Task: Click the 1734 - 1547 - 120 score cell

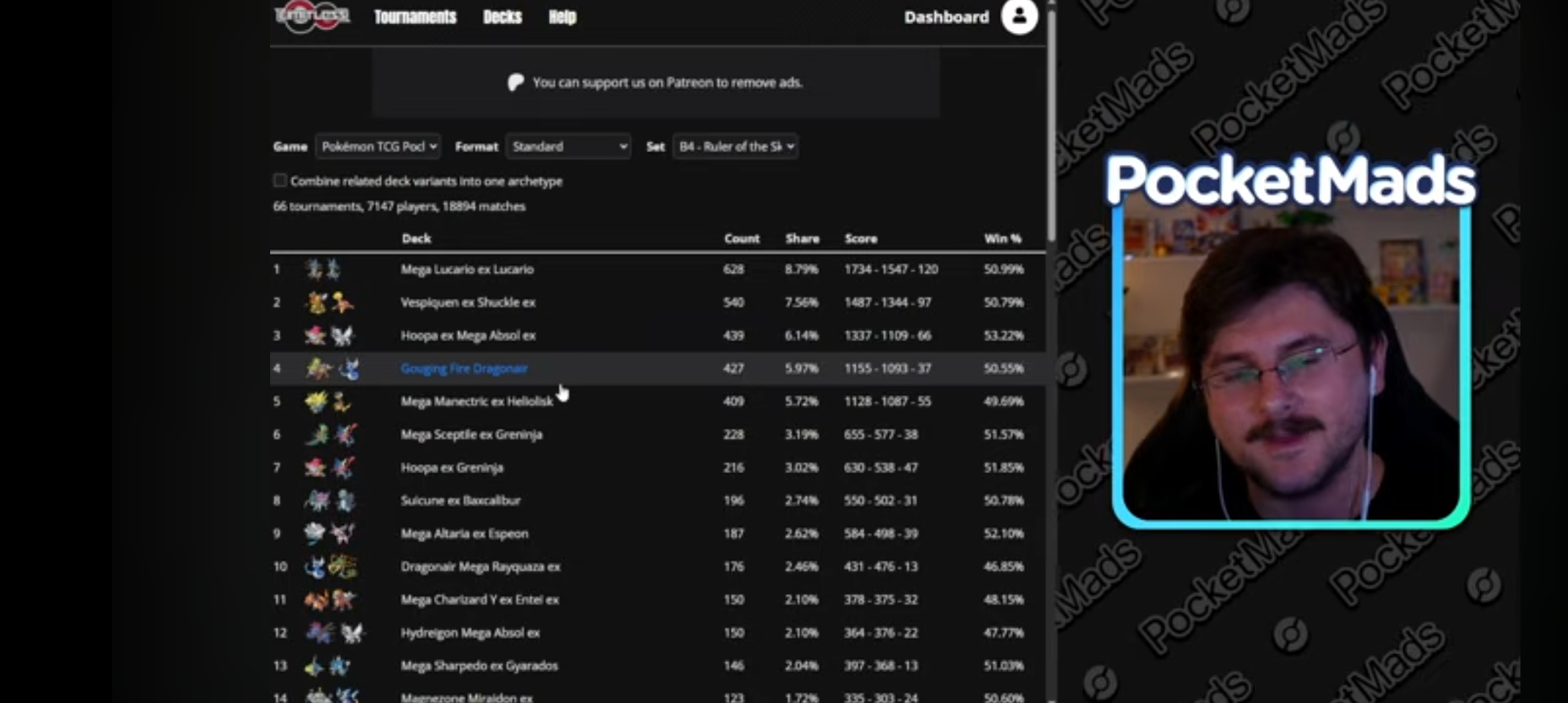Action: (891, 269)
